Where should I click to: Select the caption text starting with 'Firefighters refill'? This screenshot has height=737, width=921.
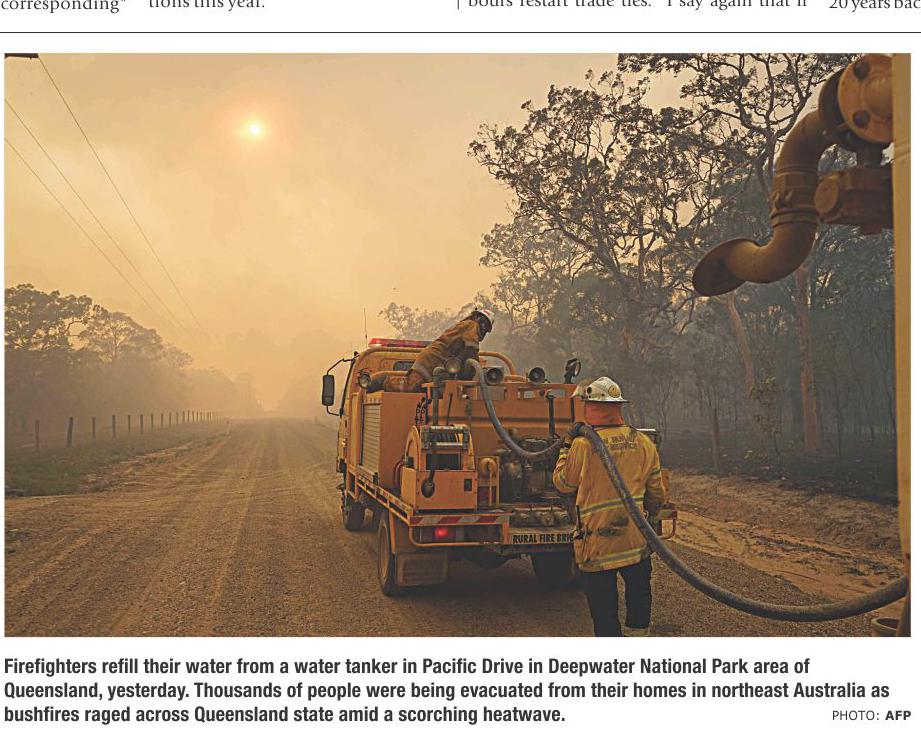[x=446, y=691]
